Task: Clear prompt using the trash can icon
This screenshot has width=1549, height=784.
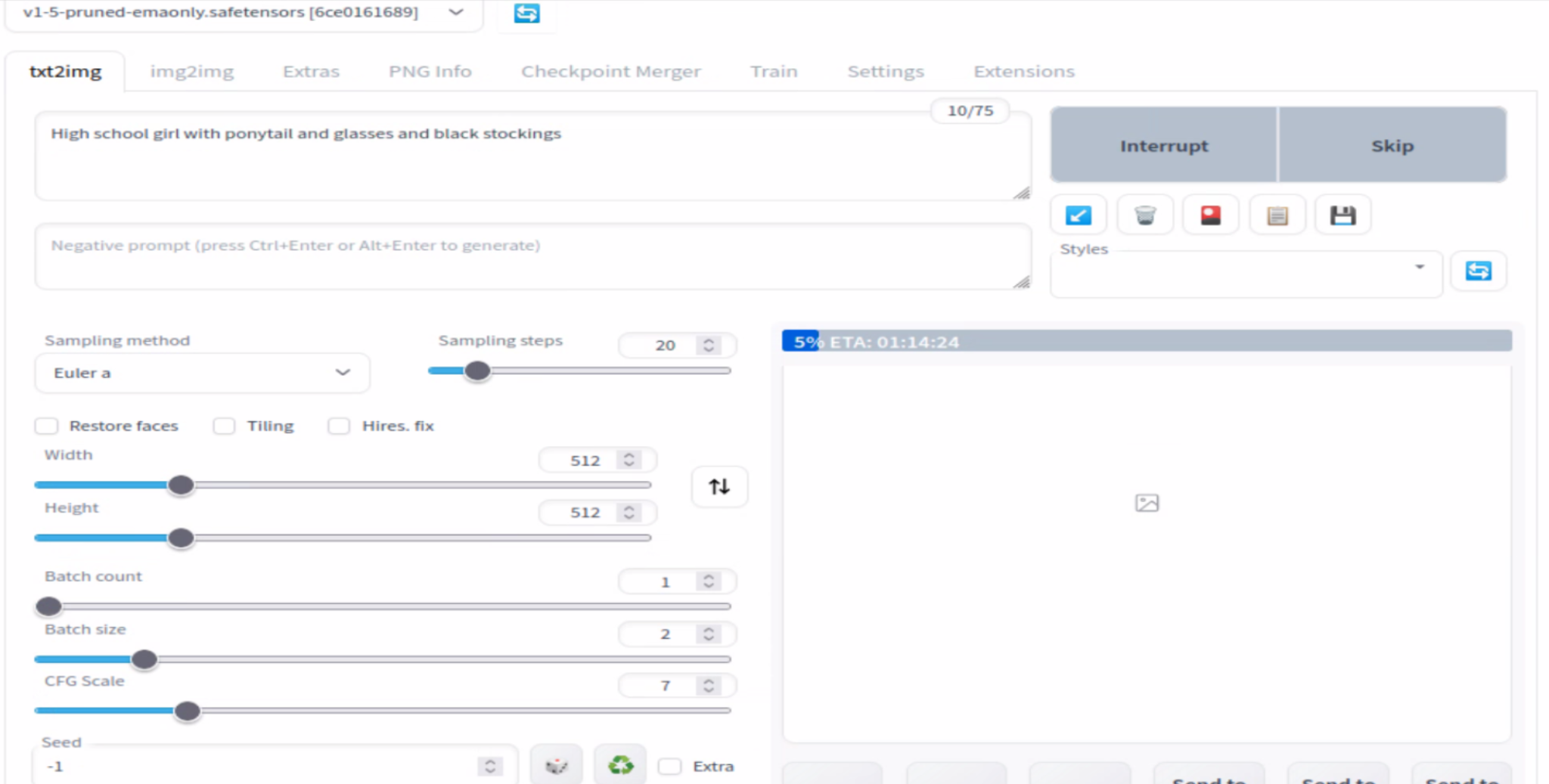Action: 1145,215
